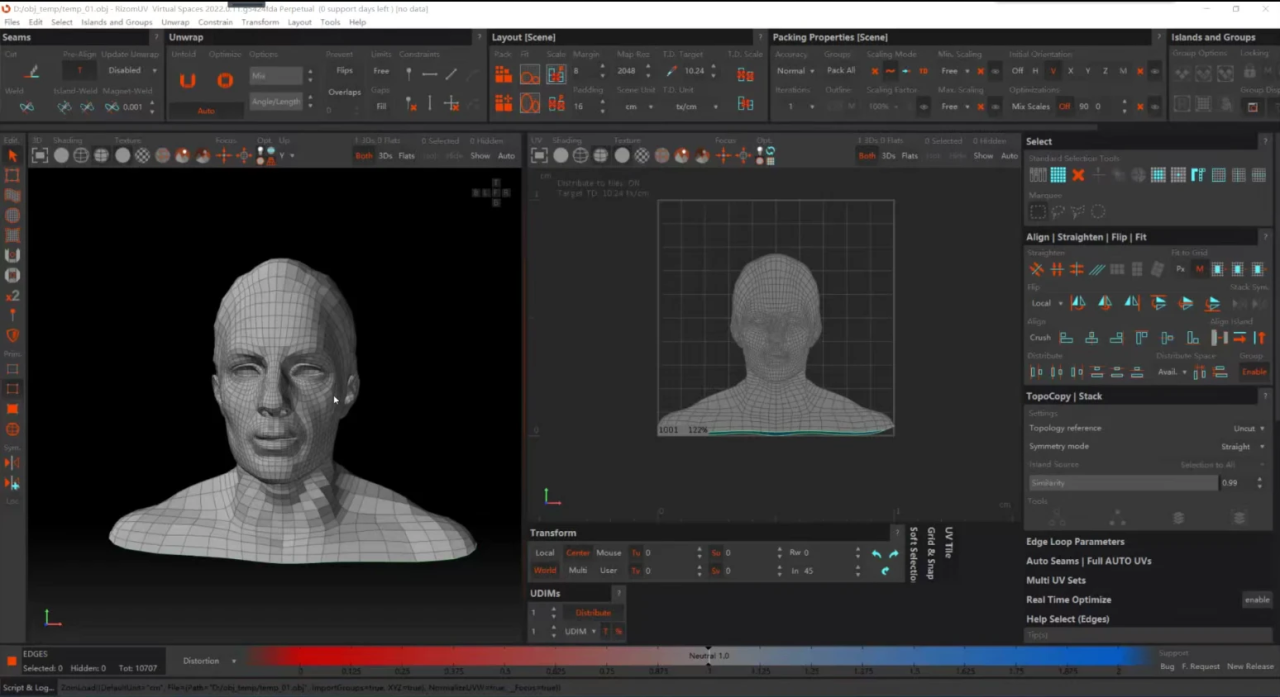Select Center pivot in Transform panel
This screenshot has height=697, width=1280.
point(578,552)
